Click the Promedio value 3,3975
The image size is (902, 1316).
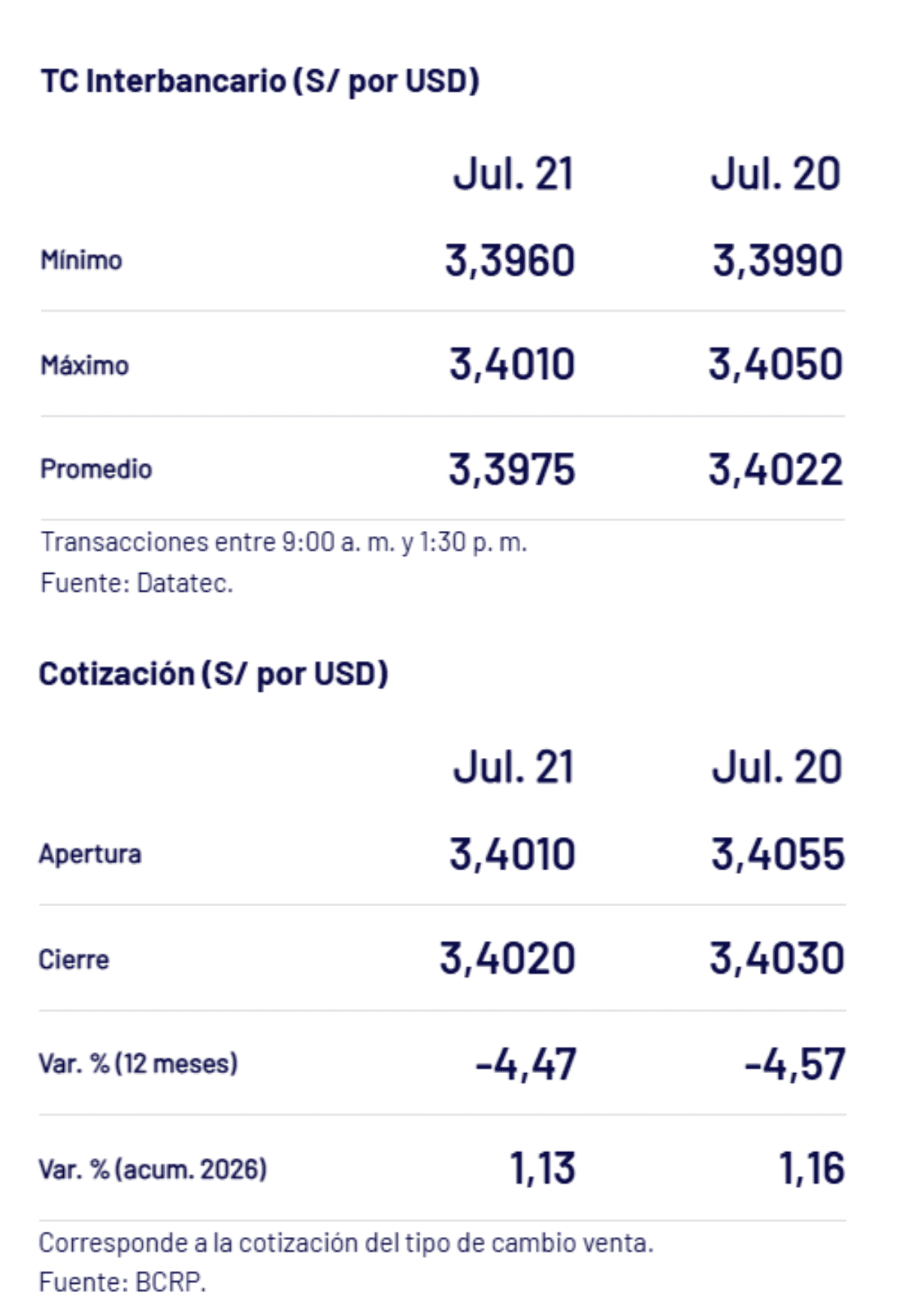512,470
